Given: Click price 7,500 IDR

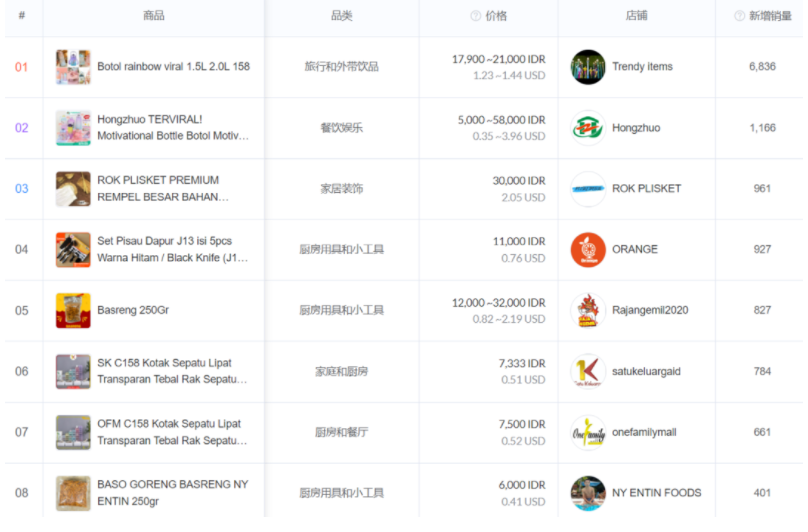Looking at the screenshot, I should click(522, 425).
